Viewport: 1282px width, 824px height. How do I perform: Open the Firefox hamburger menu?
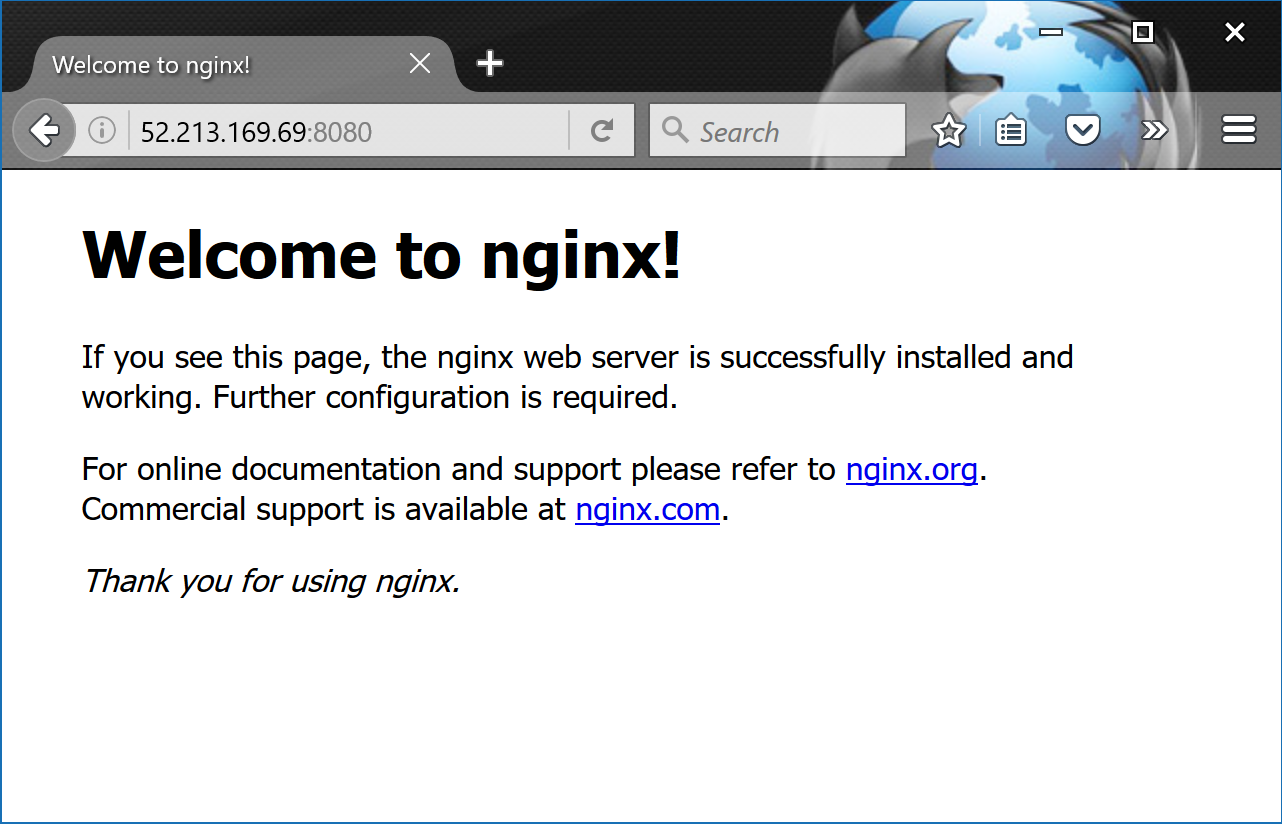coord(1238,130)
